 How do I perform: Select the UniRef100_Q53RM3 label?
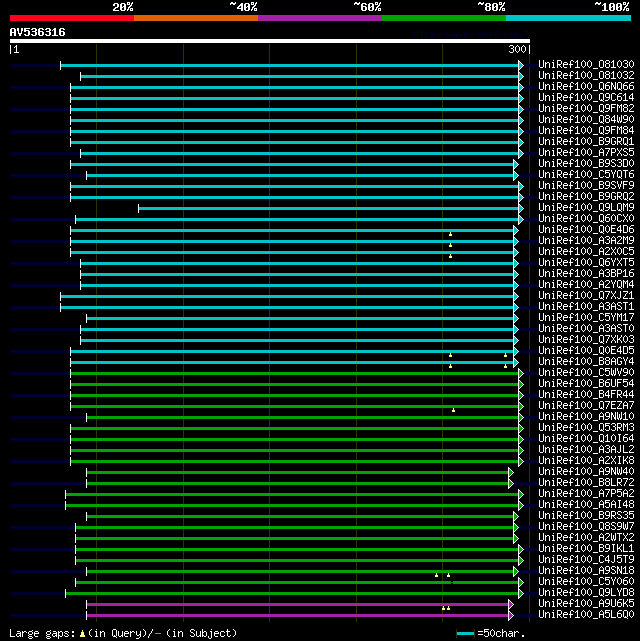pos(586,428)
